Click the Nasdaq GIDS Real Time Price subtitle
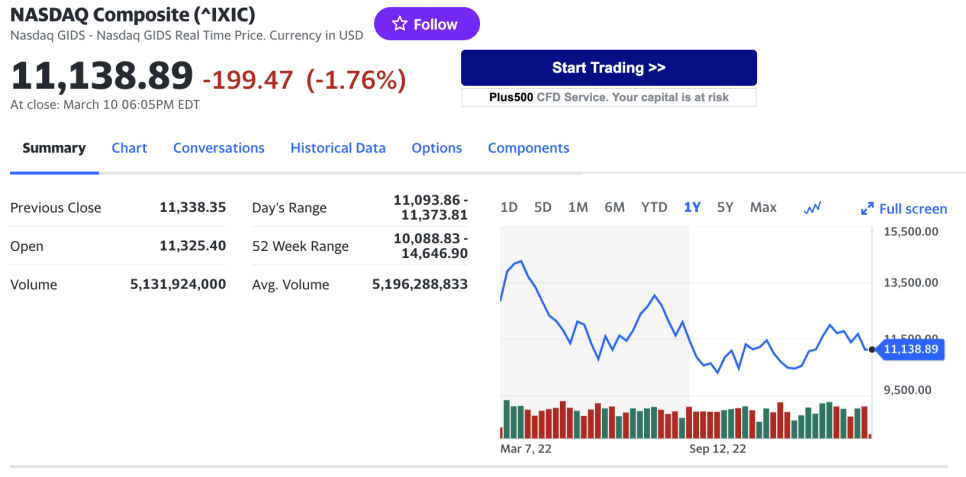 point(187,35)
